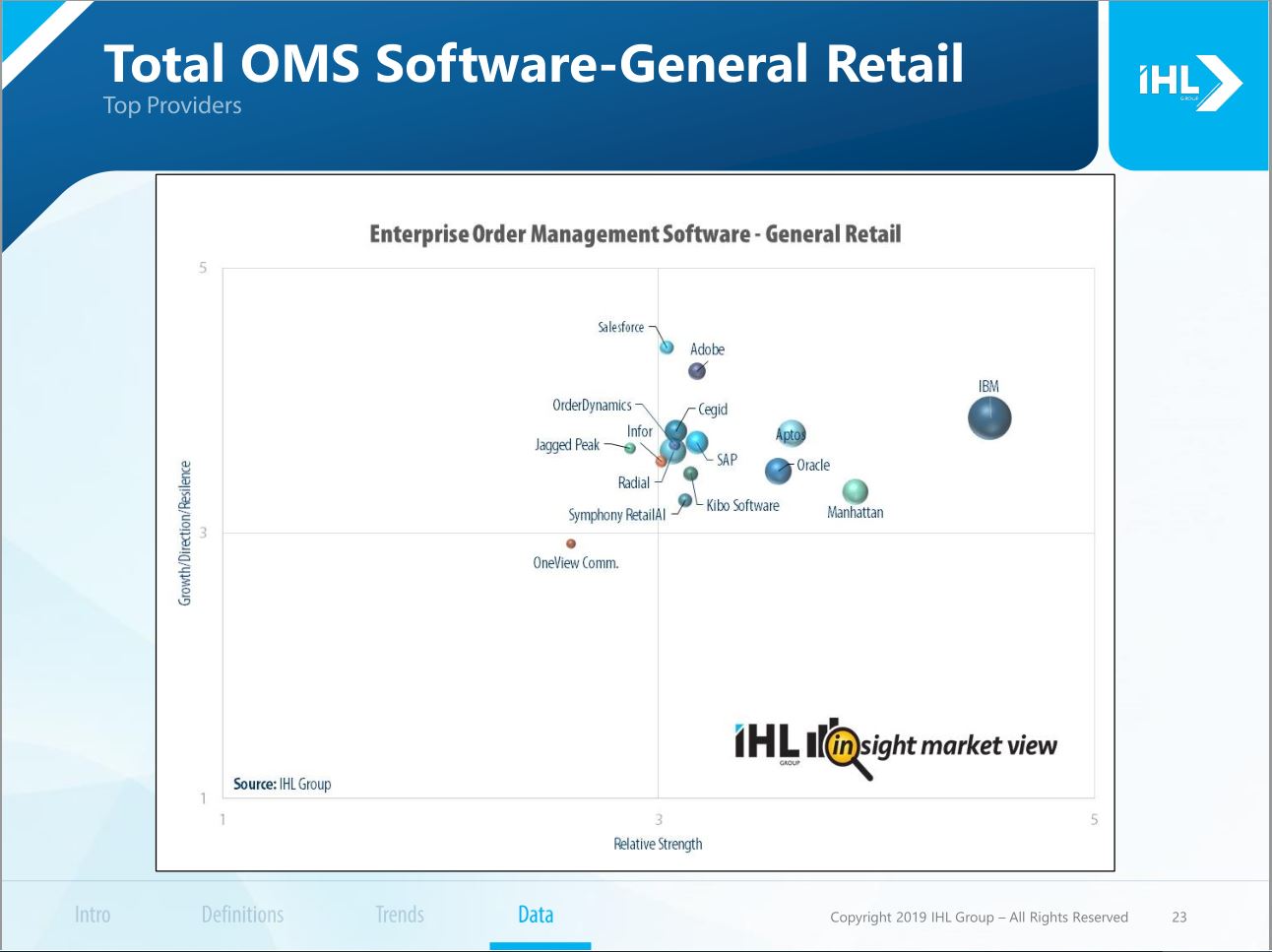Click the Jagged Peak data point
Viewport: 1272px width, 952px height.
[x=630, y=448]
